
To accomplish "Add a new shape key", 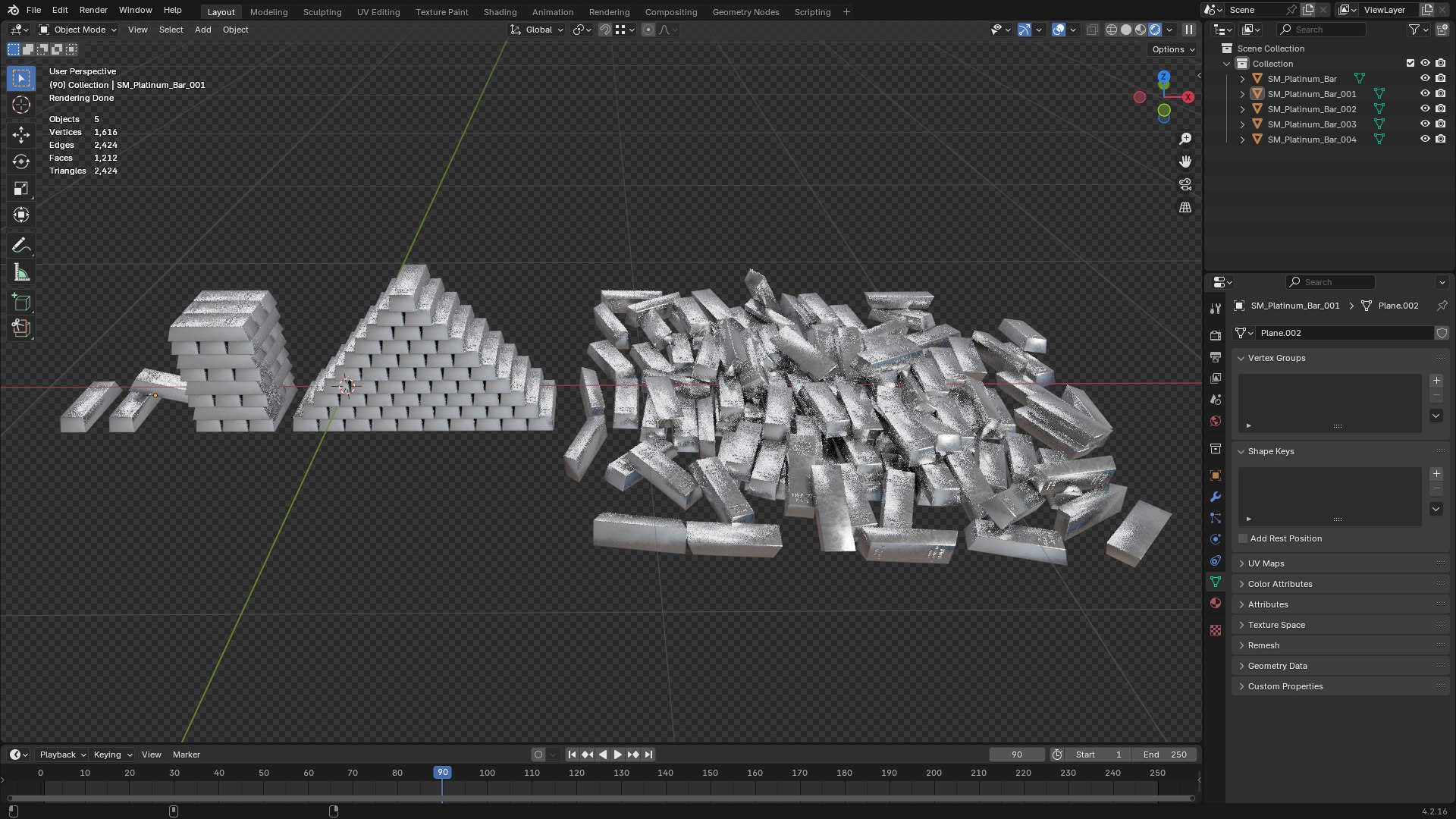I will (1436, 473).
